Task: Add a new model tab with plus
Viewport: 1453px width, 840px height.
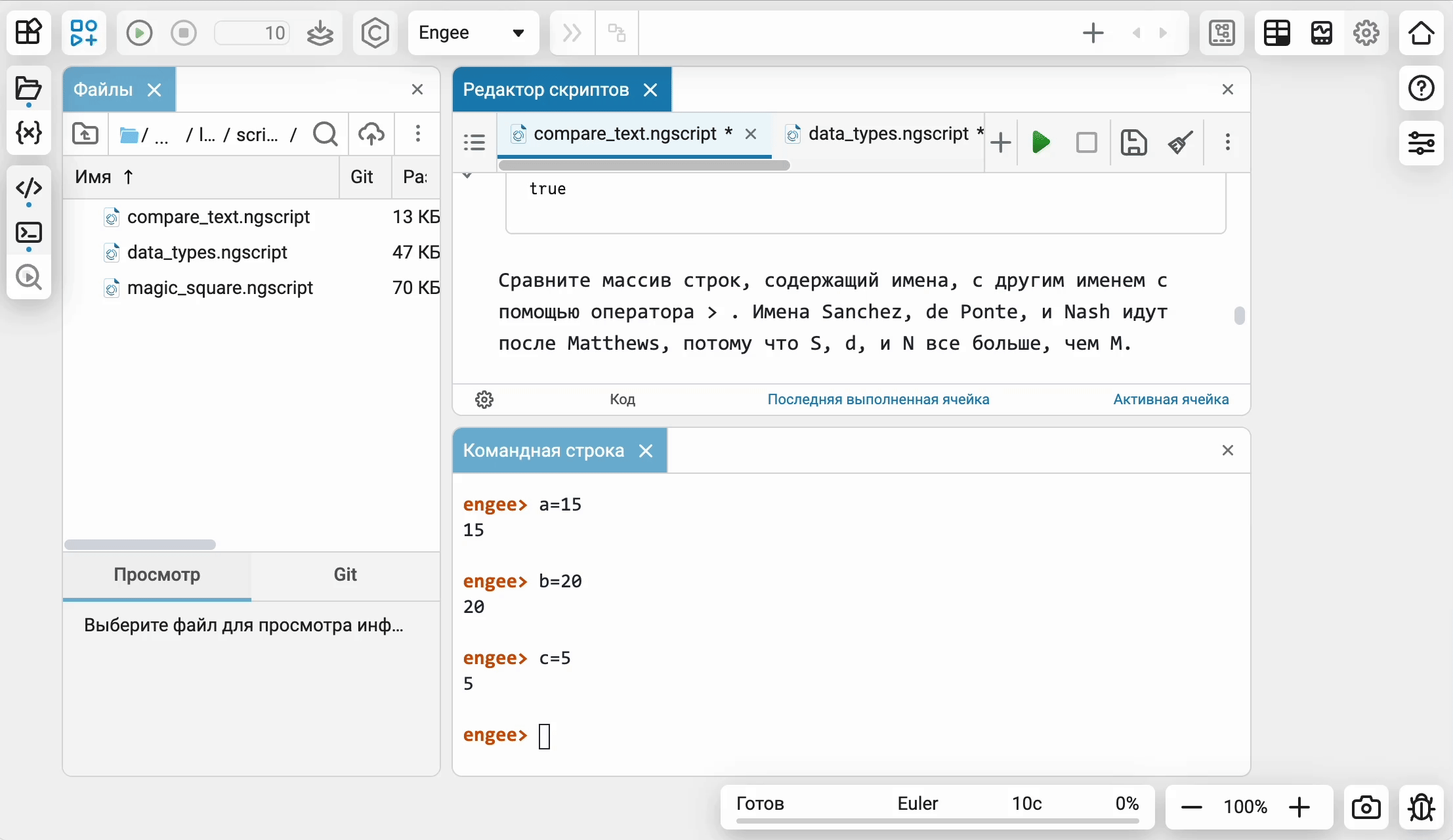Action: coord(1093,33)
